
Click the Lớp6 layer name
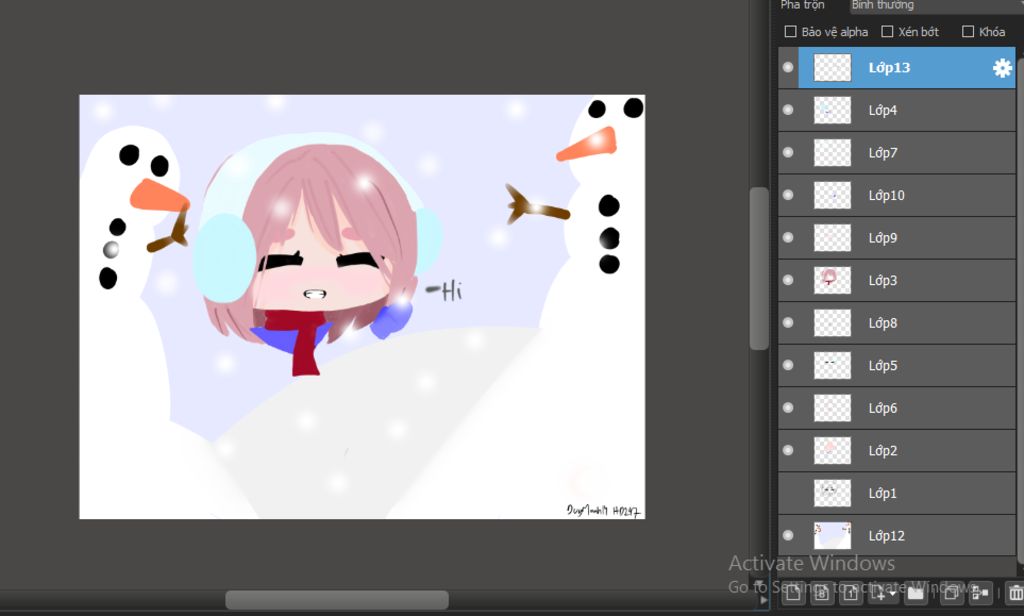tap(882, 408)
